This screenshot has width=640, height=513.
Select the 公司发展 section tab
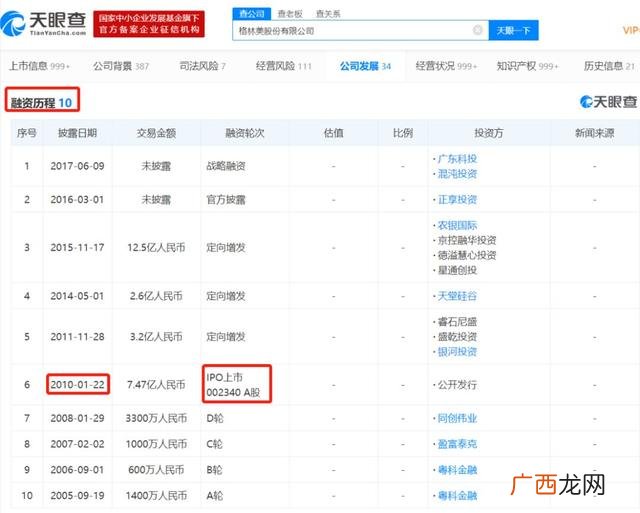click(365, 66)
